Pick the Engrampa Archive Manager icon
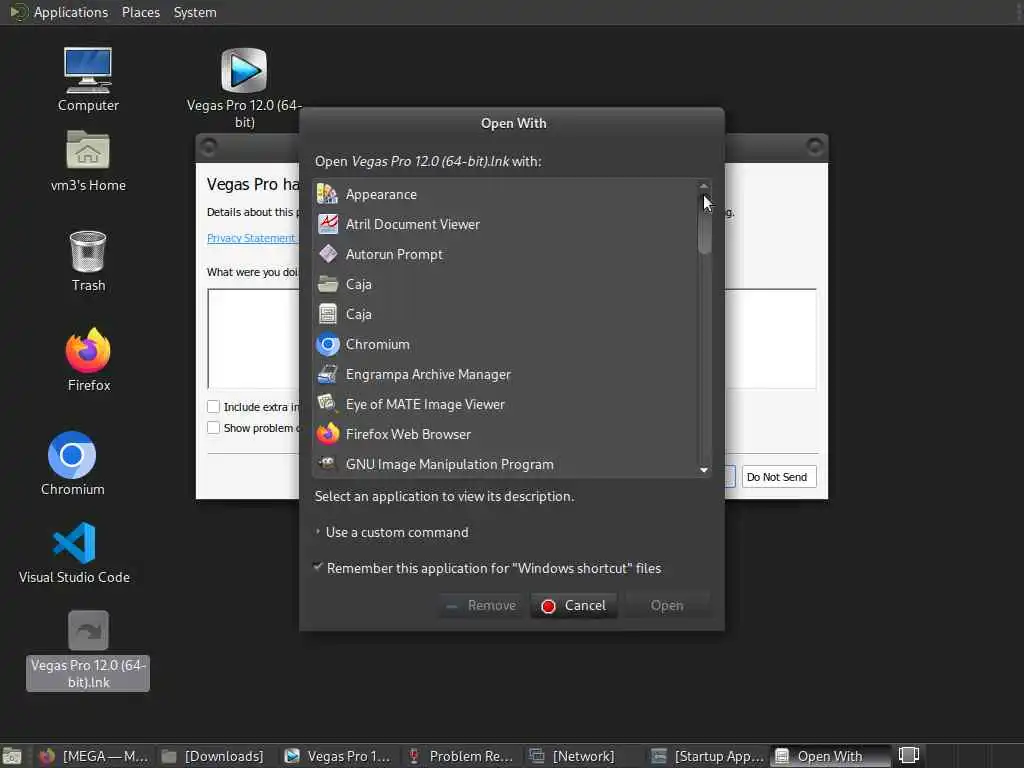1024x768 pixels. pyautogui.click(x=327, y=374)
